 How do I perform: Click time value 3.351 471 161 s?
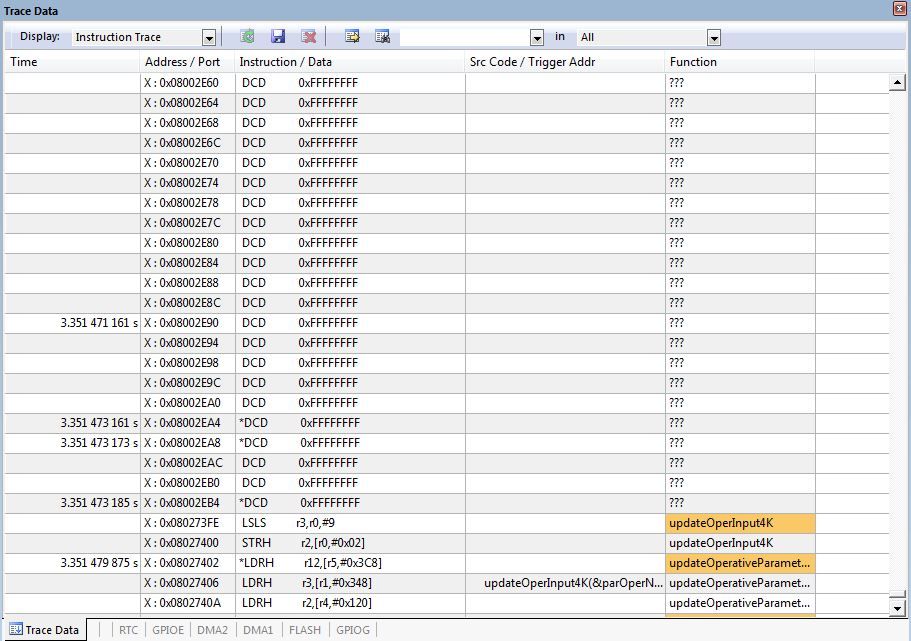pyautogui.click(x=99, y=323)
